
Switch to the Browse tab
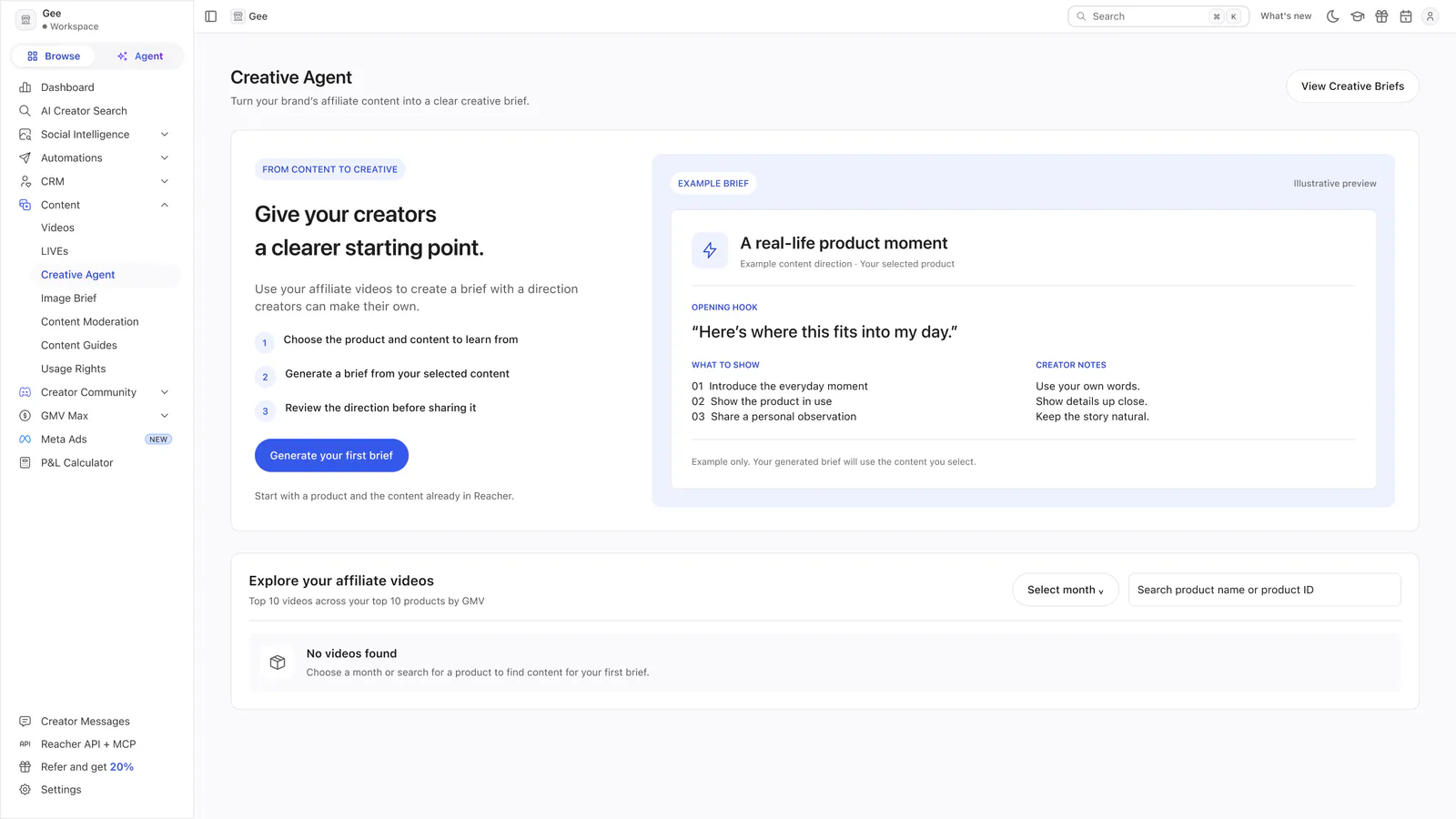coord(54,56)
